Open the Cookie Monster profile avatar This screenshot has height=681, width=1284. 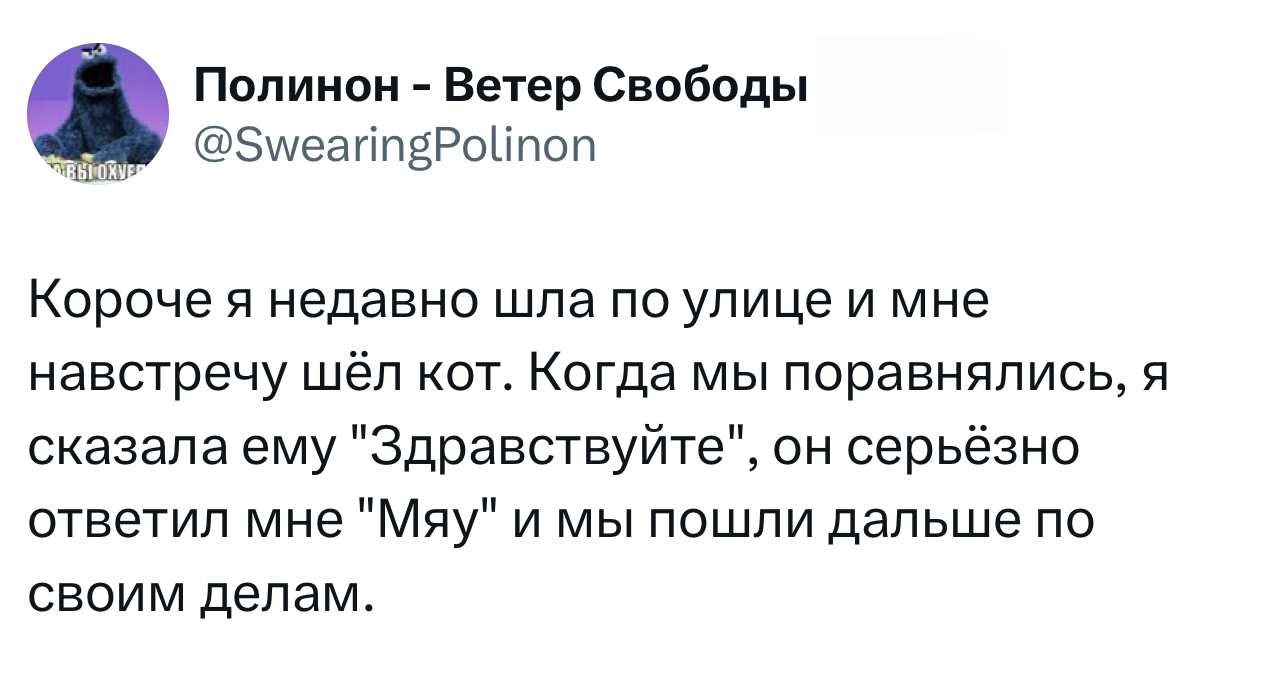pos(98,114)
